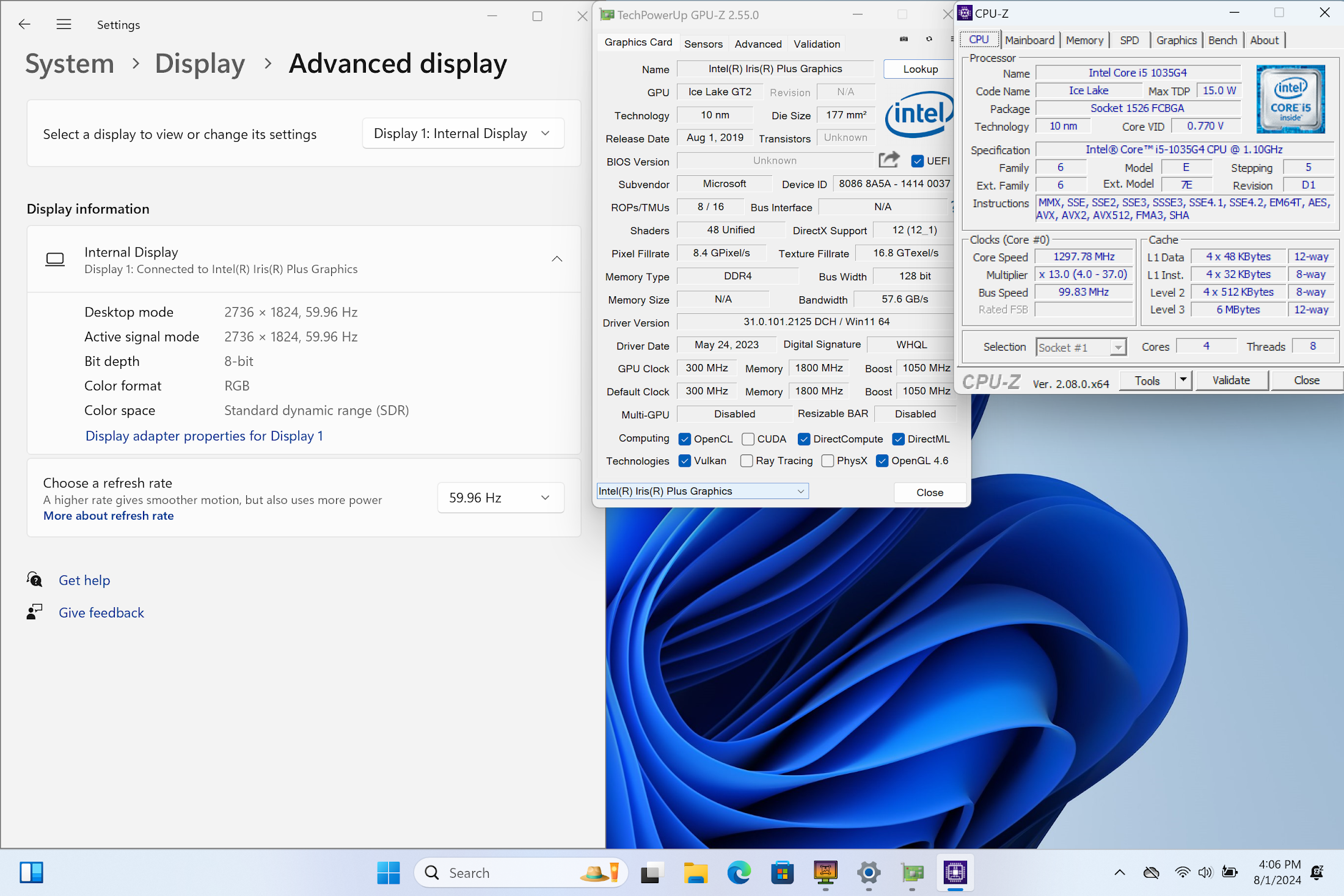Click the Give feedback icon in Settings

tap(35, 611)
